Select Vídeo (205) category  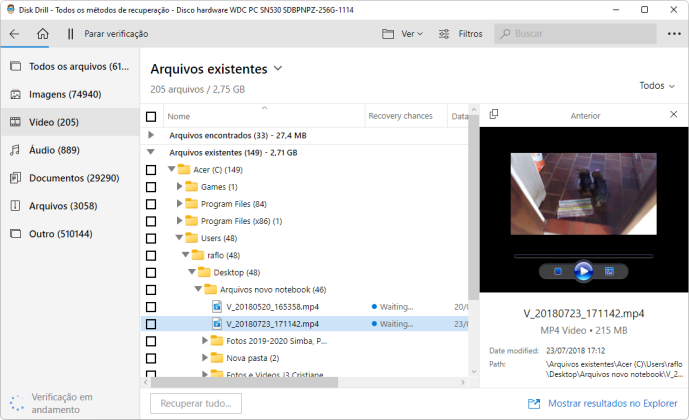[x=70, y=122]
